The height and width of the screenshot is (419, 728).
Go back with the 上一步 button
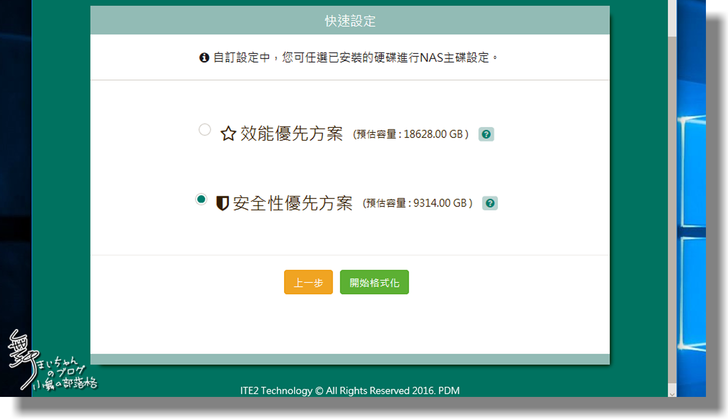(x=308, y=283)
